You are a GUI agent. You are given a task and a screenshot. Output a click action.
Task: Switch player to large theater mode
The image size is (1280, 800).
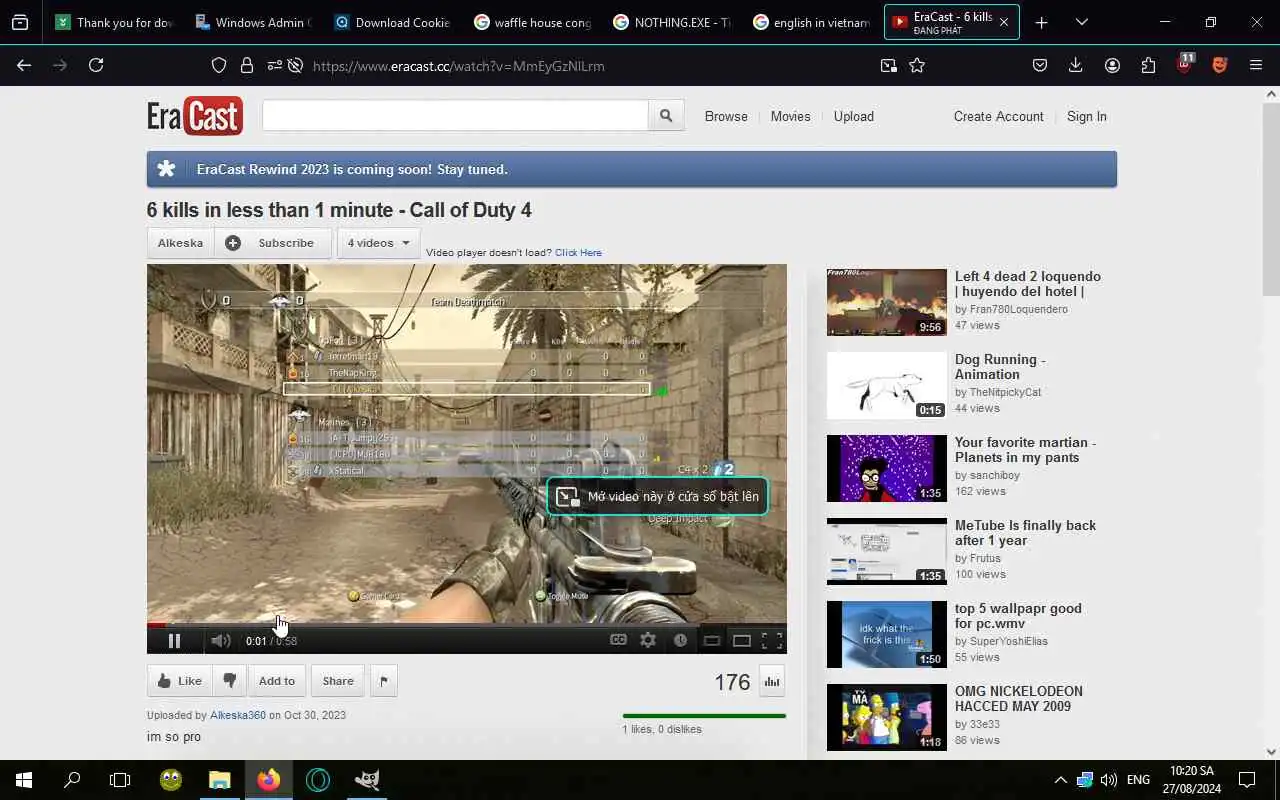pos(742,641)
